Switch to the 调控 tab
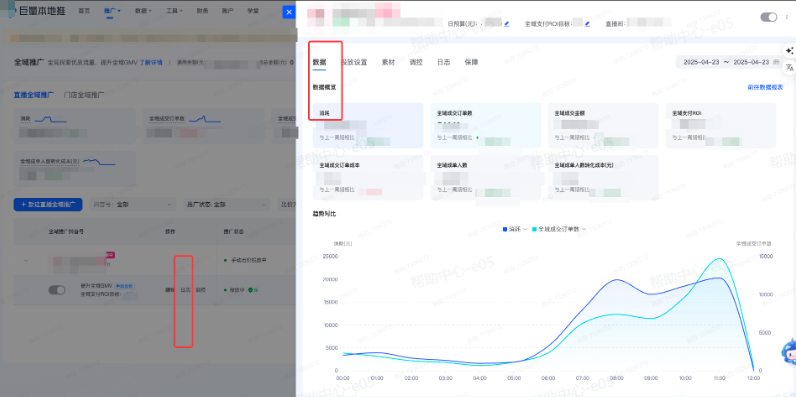 (416, 62)
